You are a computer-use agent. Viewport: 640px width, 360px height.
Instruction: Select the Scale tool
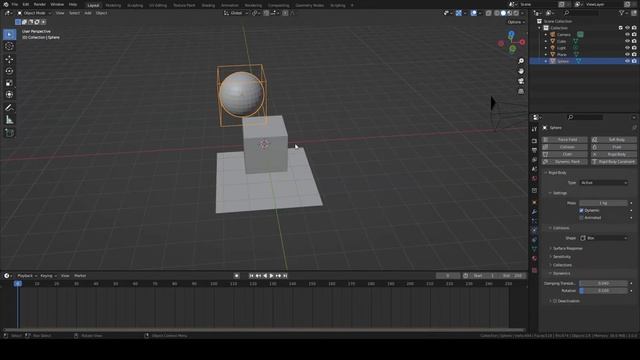[x=9, y=83]
